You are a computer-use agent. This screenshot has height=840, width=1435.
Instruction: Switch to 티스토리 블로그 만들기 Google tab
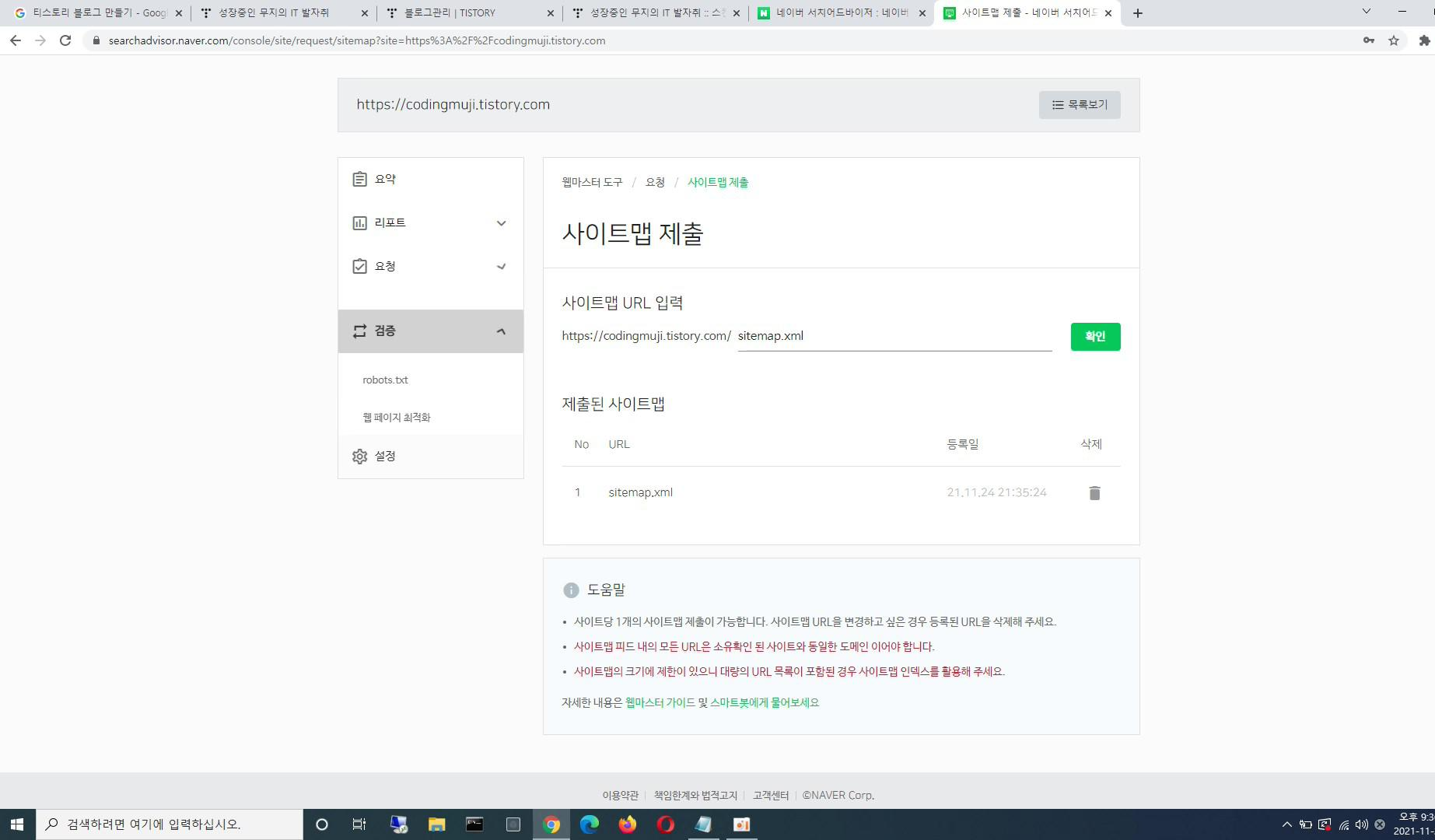pos(97,13)
